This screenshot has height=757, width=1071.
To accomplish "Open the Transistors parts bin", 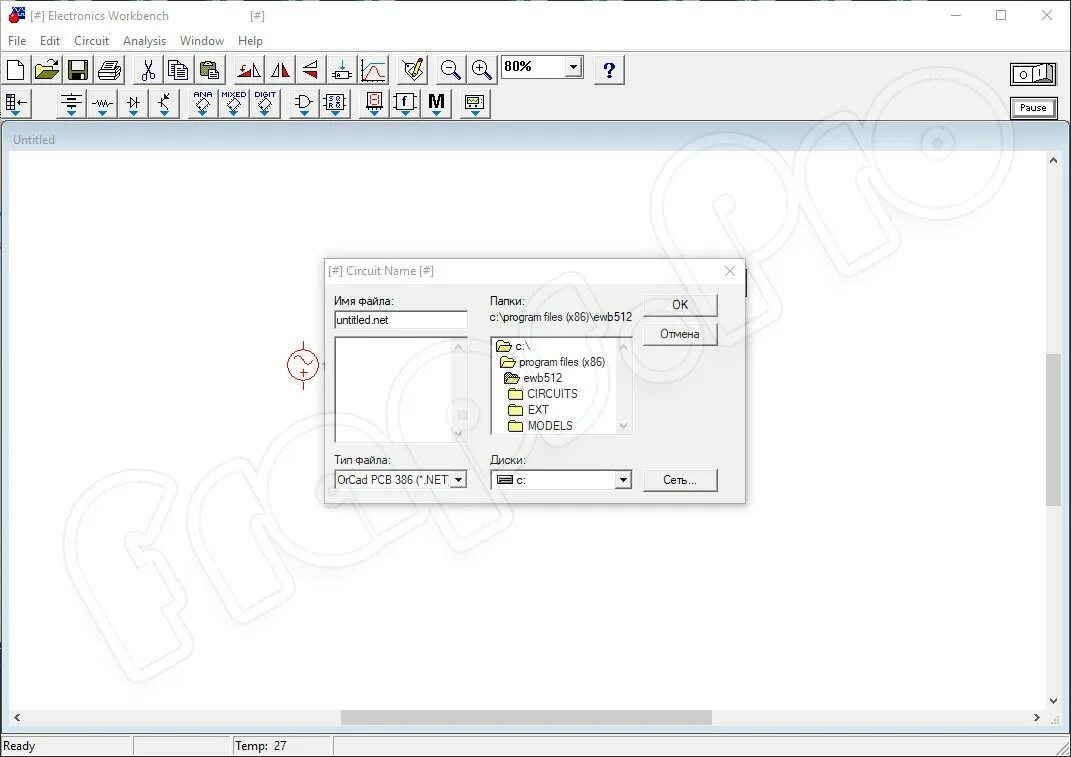I will pyautogui.click(x=165, y=104).
